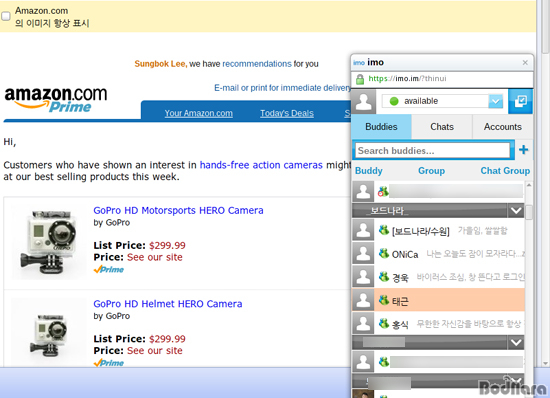The height and width of the screenshot is (398, 550).
Task: Select the Group view option
Action: [x=431, y=171]
